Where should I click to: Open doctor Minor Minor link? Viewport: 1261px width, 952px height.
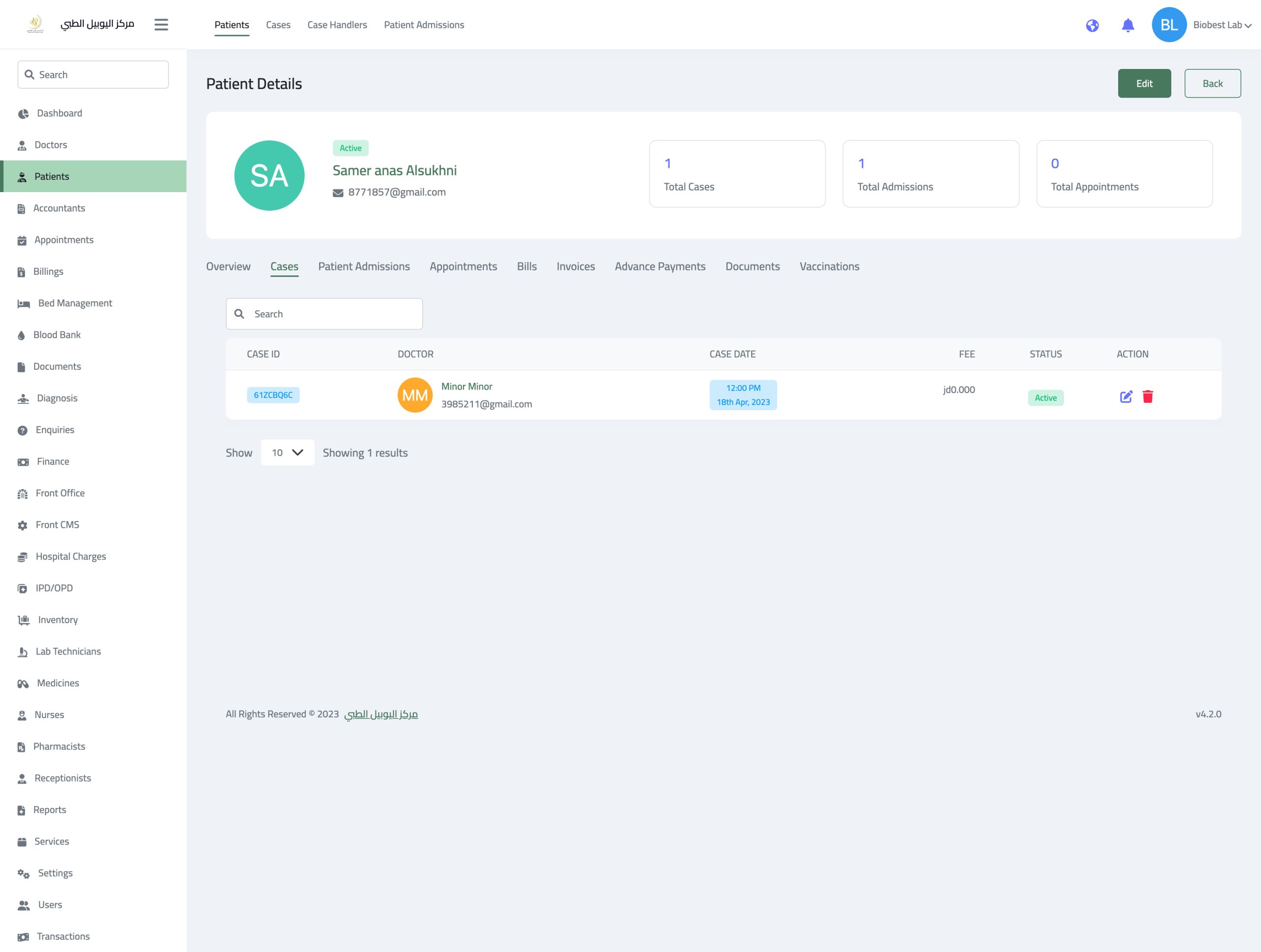point(466,386)
